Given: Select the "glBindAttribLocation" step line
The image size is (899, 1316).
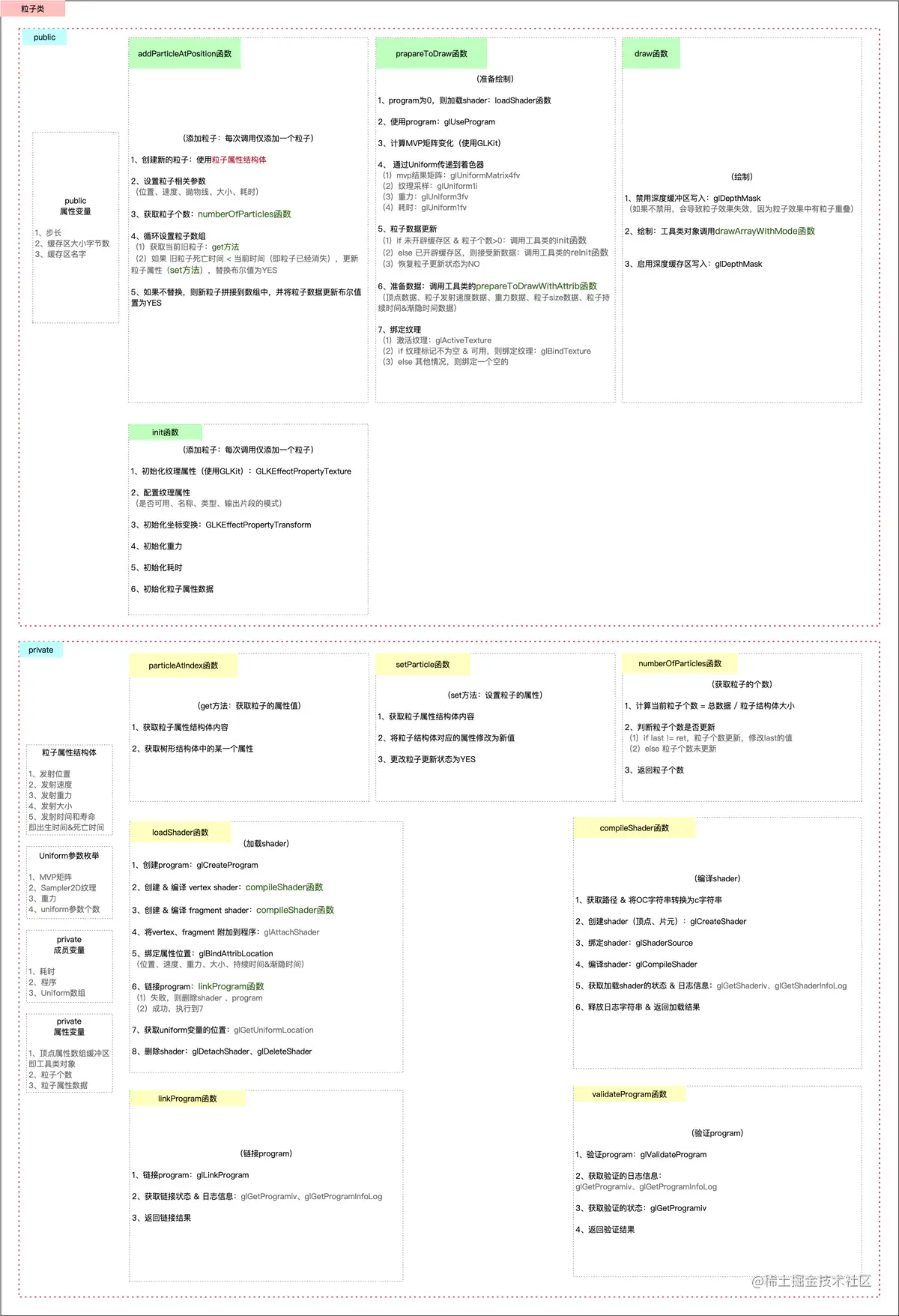Looking at the screenshot, I should [x=202, y=954].
